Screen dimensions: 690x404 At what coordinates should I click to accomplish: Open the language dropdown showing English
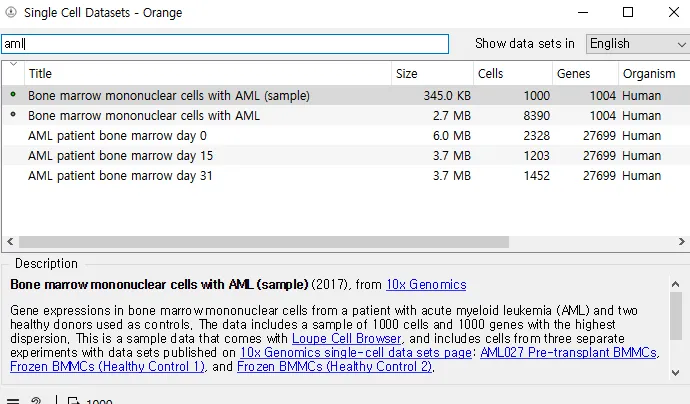click(x=637, y=43)
